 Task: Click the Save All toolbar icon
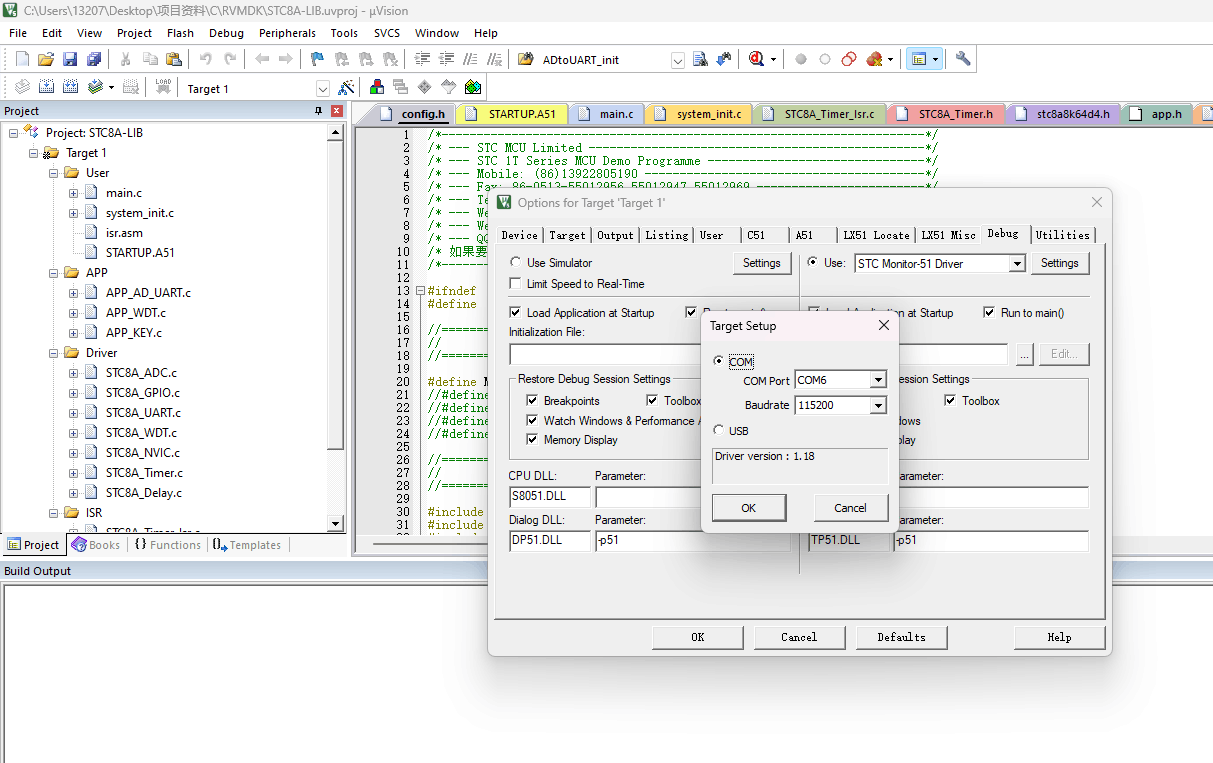coord(92,59)
